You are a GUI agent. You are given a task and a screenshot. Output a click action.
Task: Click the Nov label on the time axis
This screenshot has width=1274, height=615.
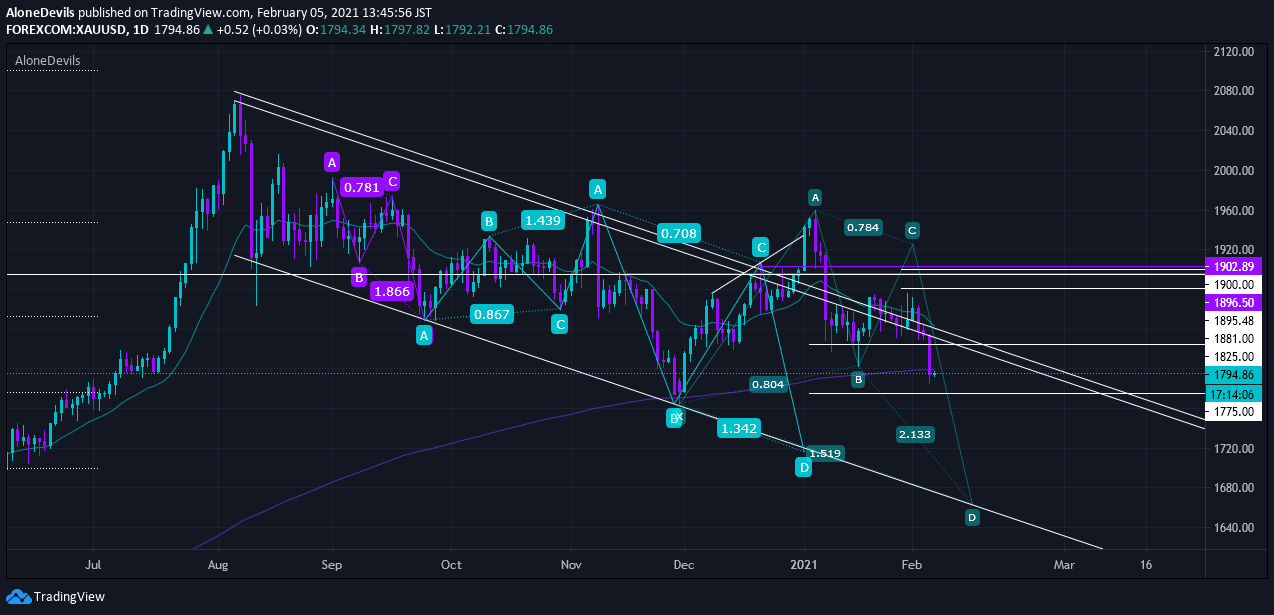click(571, 565)
